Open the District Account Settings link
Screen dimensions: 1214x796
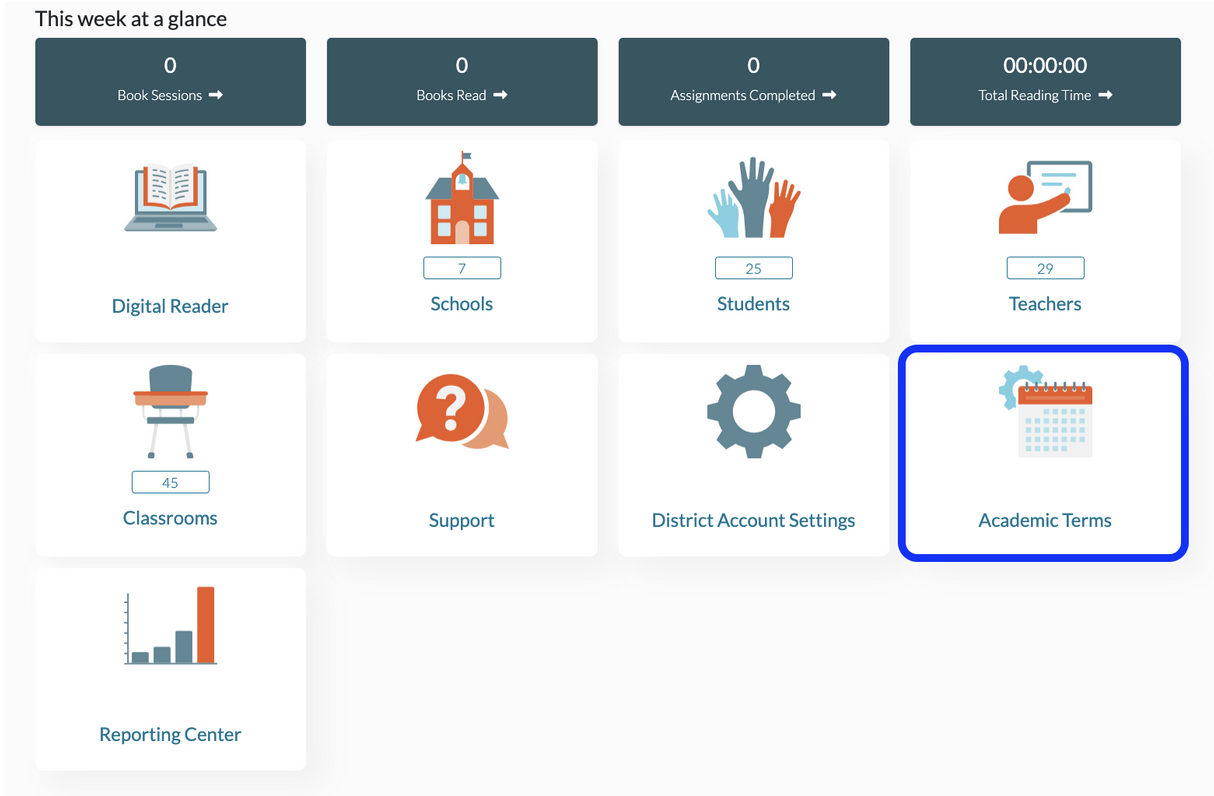pos(754,520)
